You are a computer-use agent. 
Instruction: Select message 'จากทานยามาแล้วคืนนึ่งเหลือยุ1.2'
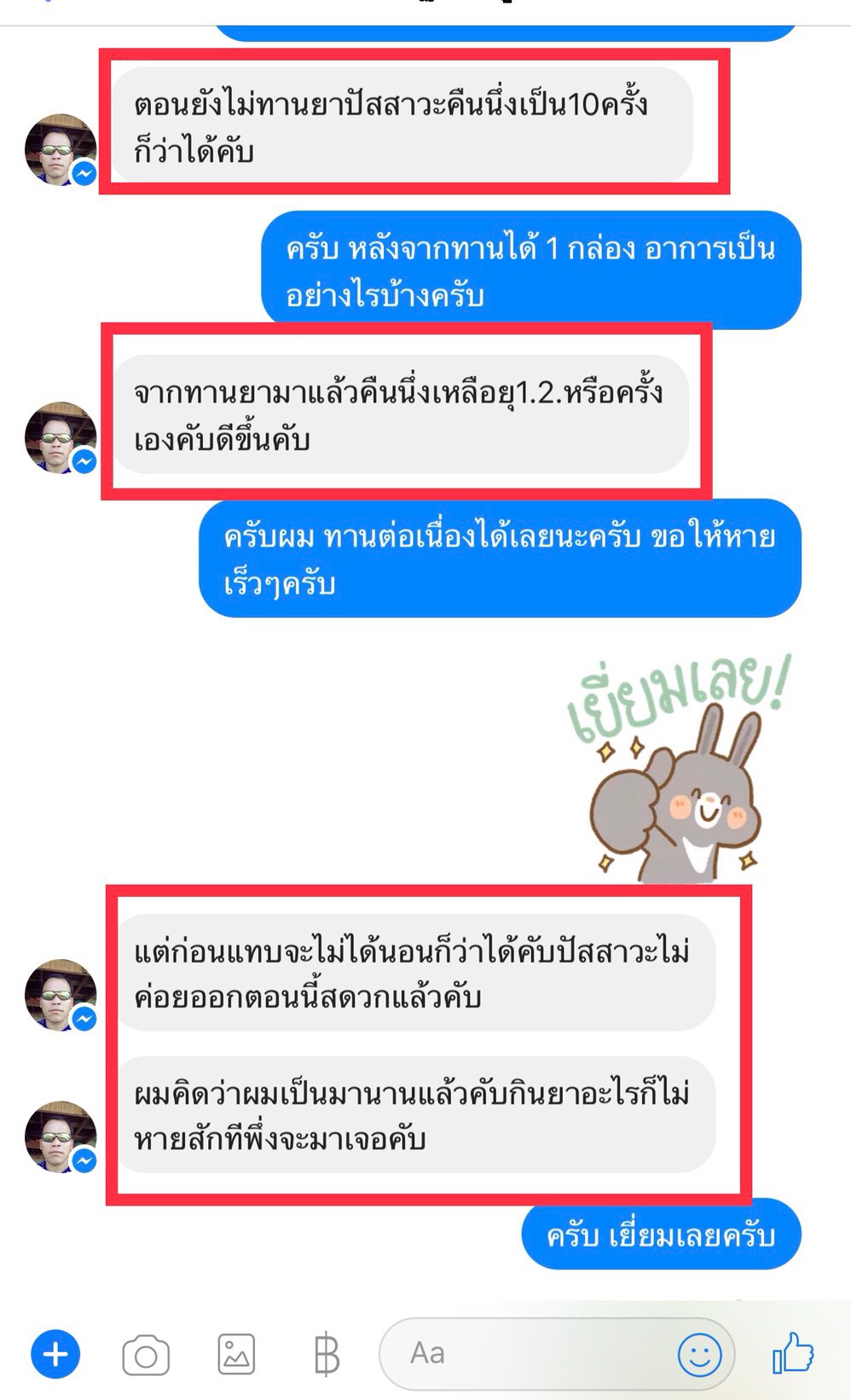401,414
